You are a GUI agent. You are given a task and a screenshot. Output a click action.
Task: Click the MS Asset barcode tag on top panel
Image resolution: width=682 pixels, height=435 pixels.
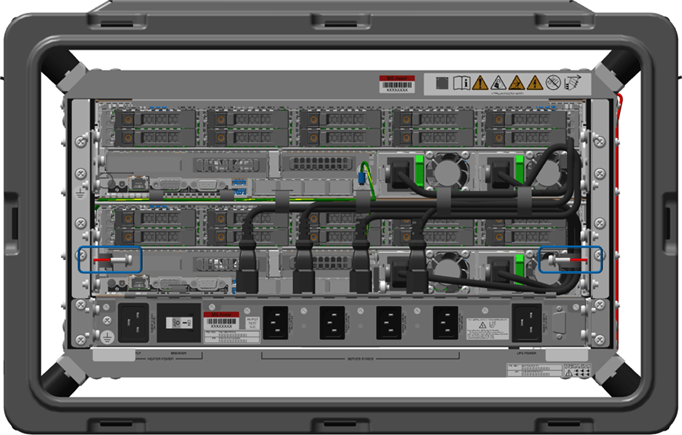pyautogui.click(x=397, y=84)
